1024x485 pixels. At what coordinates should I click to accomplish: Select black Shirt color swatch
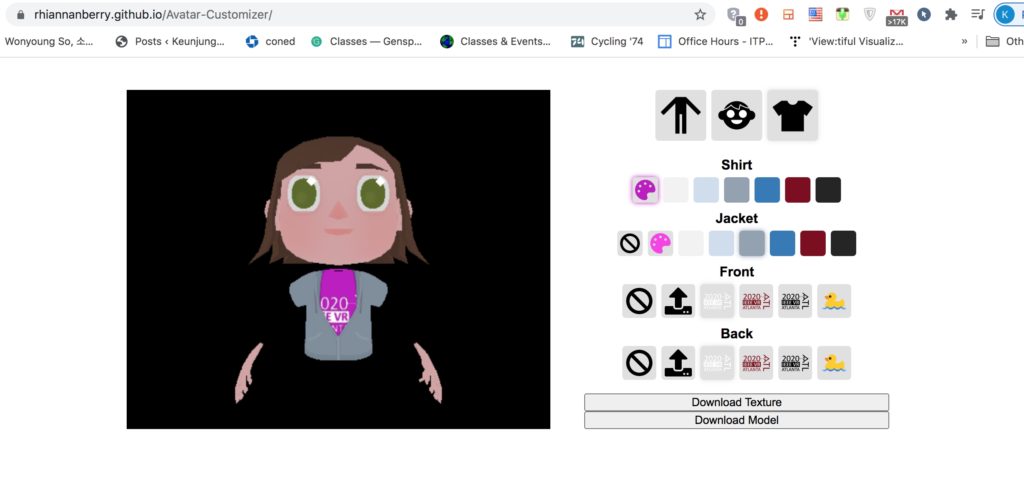click(x=828, y=190)
